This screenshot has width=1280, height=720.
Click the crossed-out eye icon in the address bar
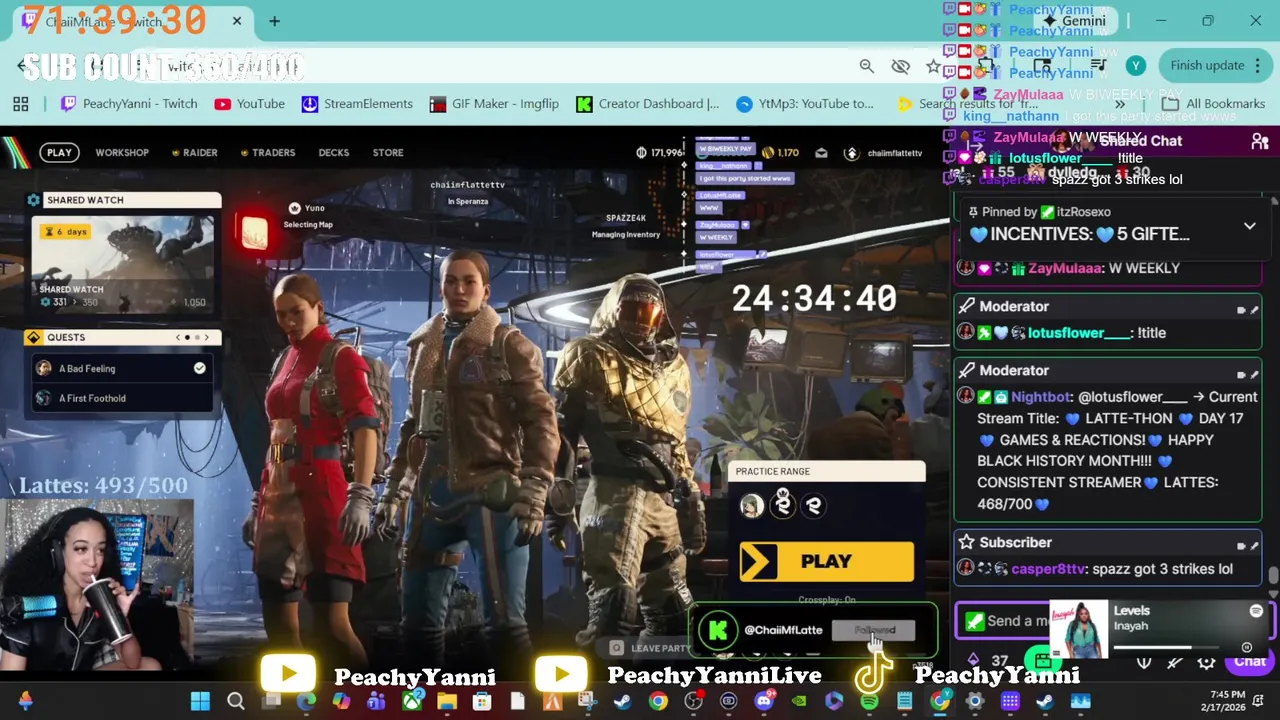coord(900,66)
